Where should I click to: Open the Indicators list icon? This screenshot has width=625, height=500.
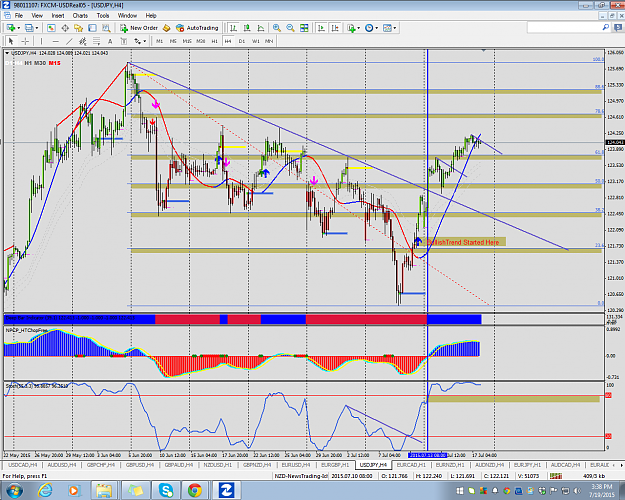point(351,28)
